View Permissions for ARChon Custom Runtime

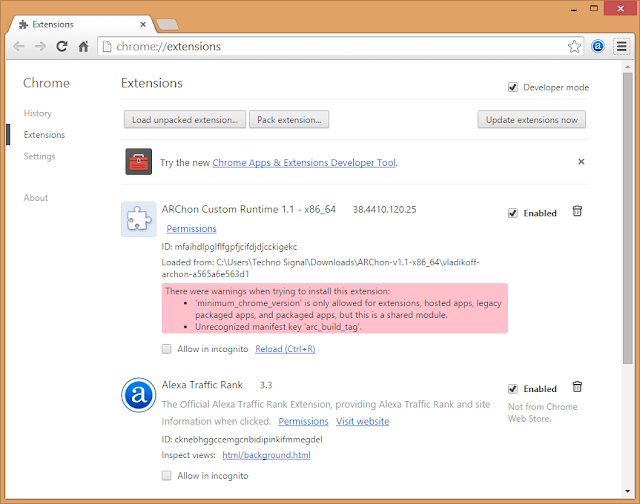coord(191,229)
